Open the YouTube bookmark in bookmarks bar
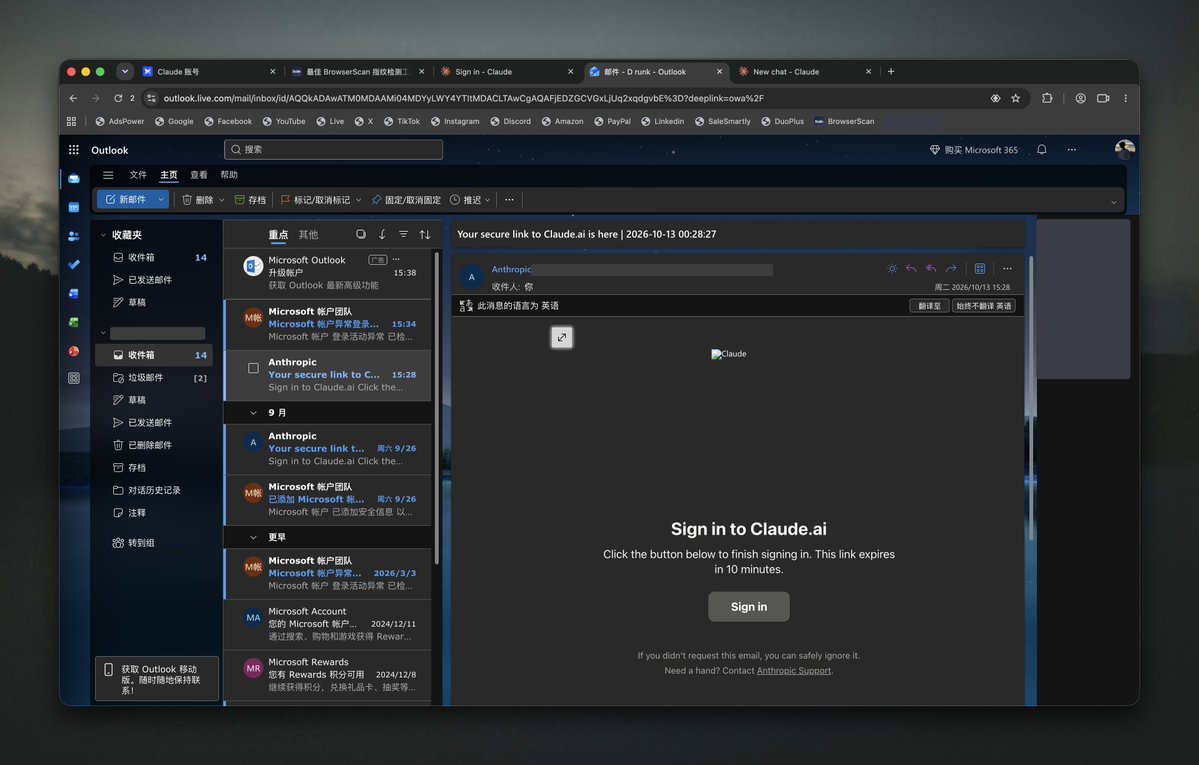This screenshot has width=1199, height=765. click(x=284, y=121)
